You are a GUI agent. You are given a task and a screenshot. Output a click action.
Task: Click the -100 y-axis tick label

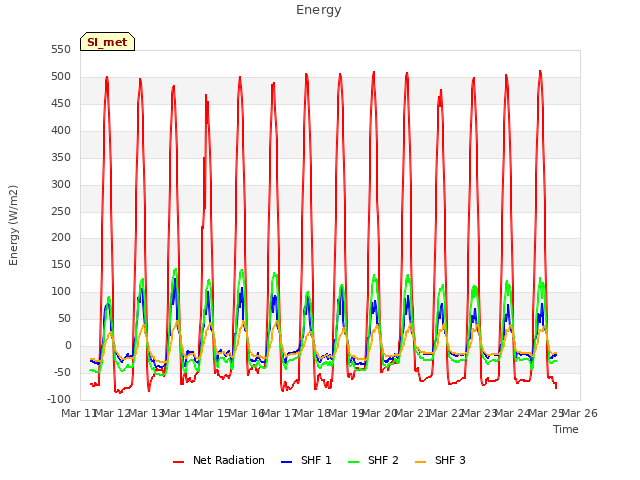click(x=59, y=399)
